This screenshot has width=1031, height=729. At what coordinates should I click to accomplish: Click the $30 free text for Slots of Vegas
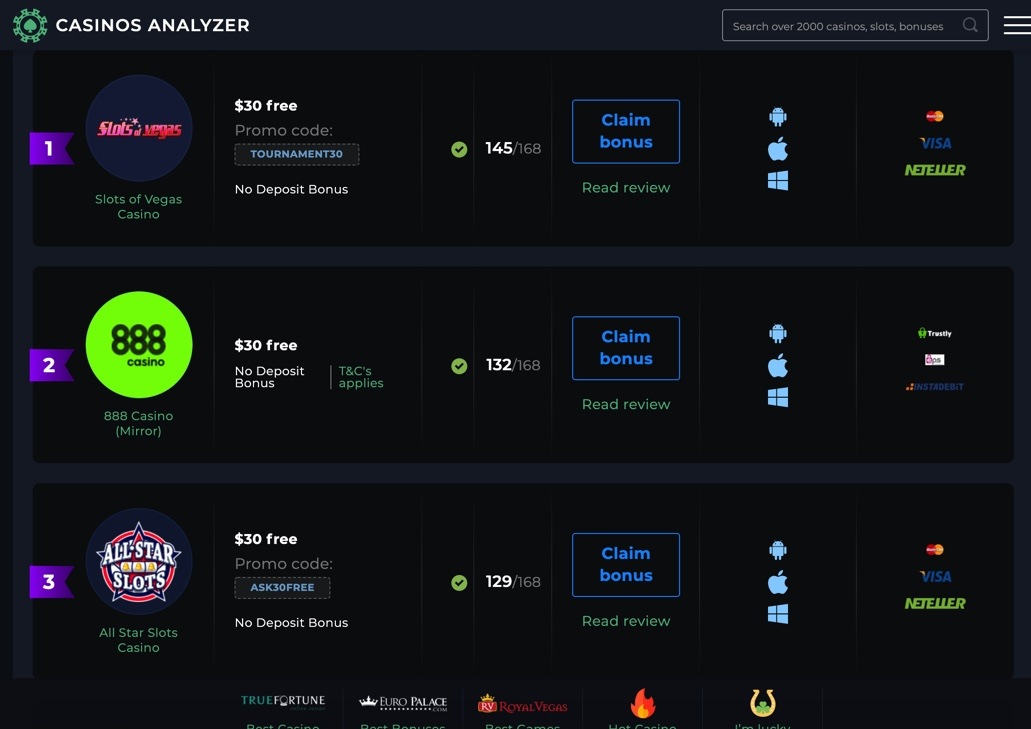(266, 106)
